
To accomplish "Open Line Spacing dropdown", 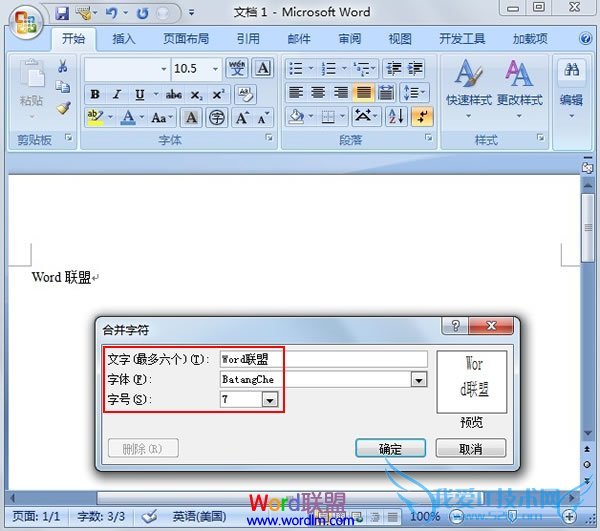I will [x=414, y=92].
